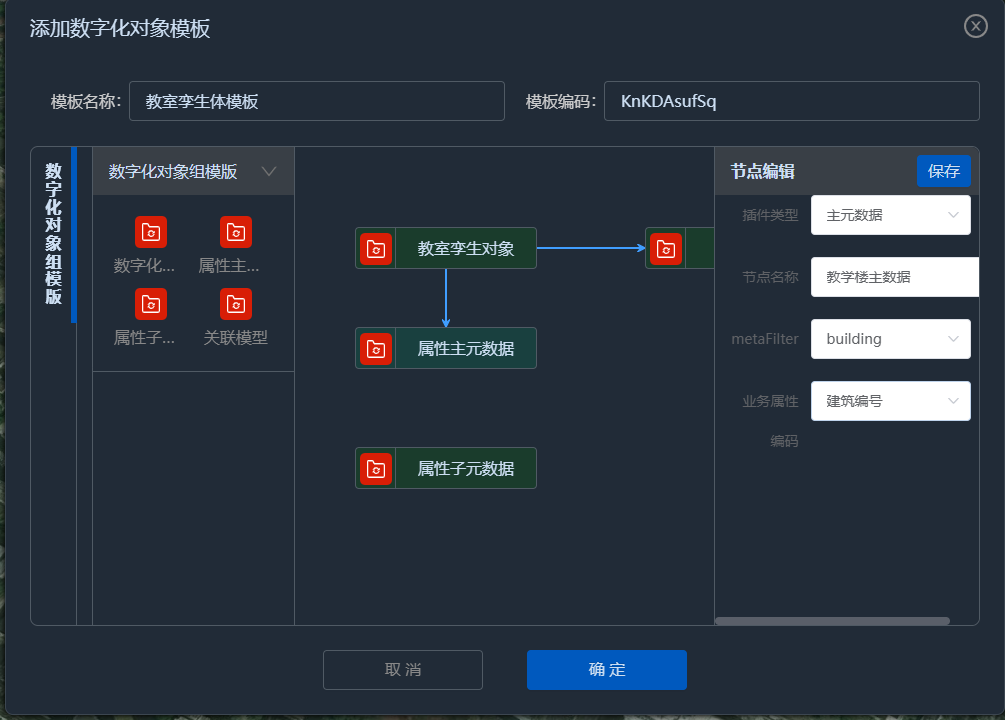Click the horizontal scrollbar in node editor
The width and height of the screenshot is (1005, 720).
(832, 621)
